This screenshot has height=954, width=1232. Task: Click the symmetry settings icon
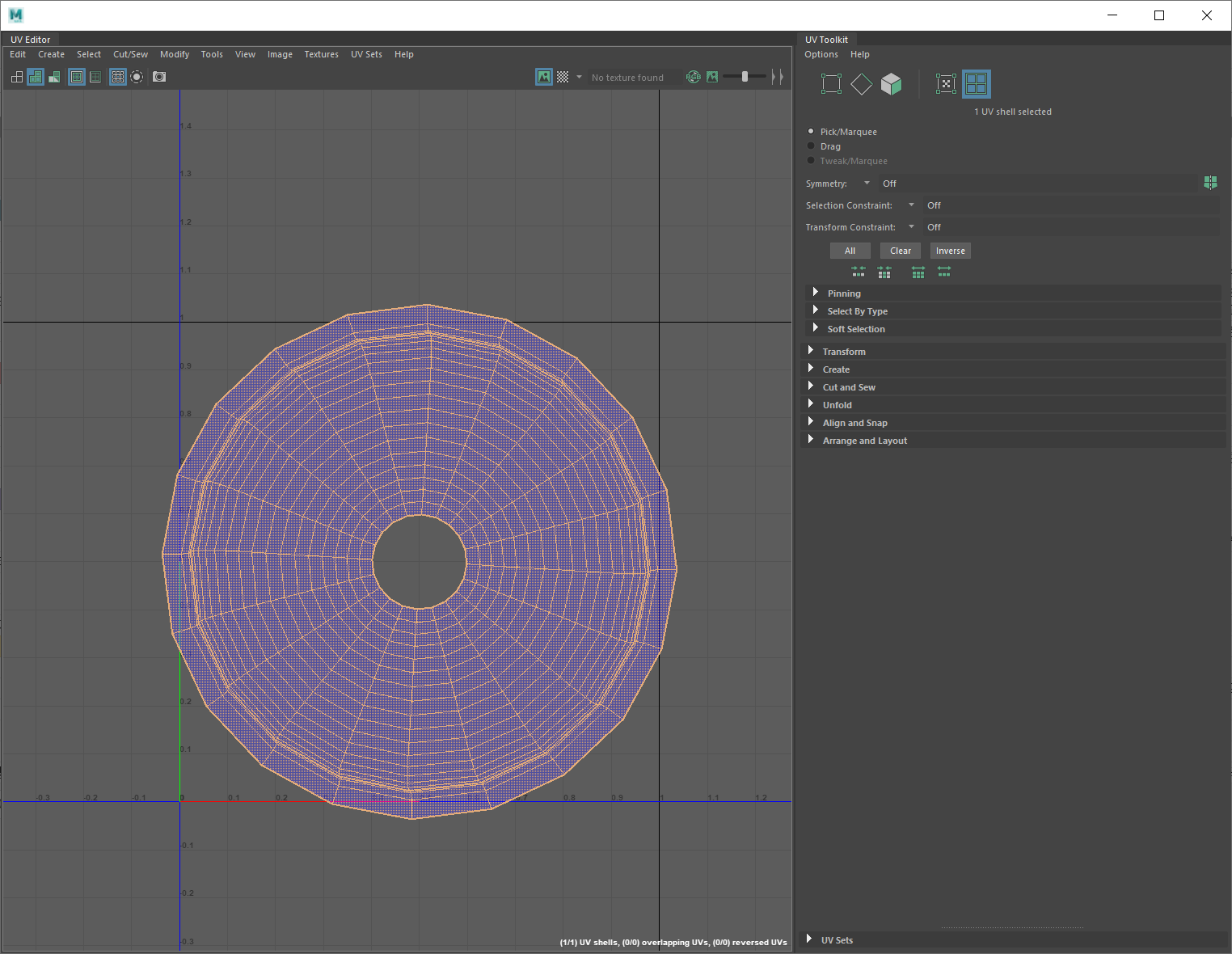coord(1209,184)
